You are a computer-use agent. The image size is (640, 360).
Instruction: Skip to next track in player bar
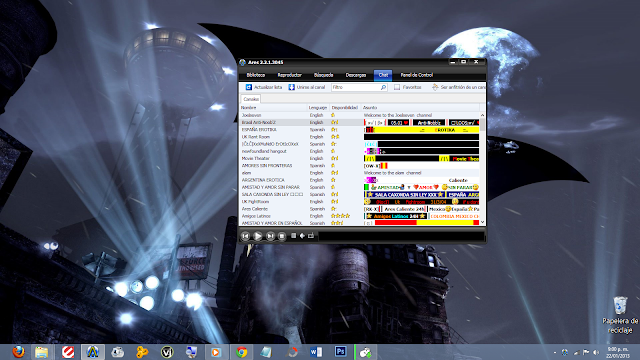pos(270,236)
